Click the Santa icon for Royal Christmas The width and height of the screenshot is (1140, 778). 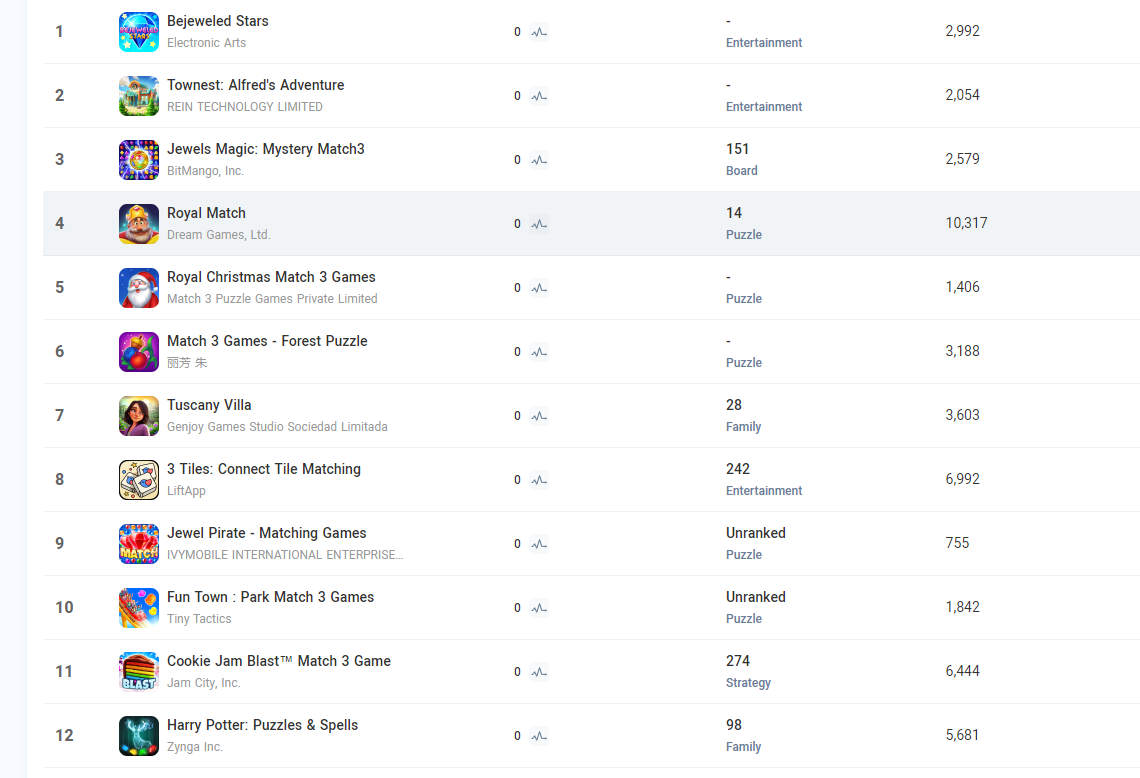pos(138,288)
